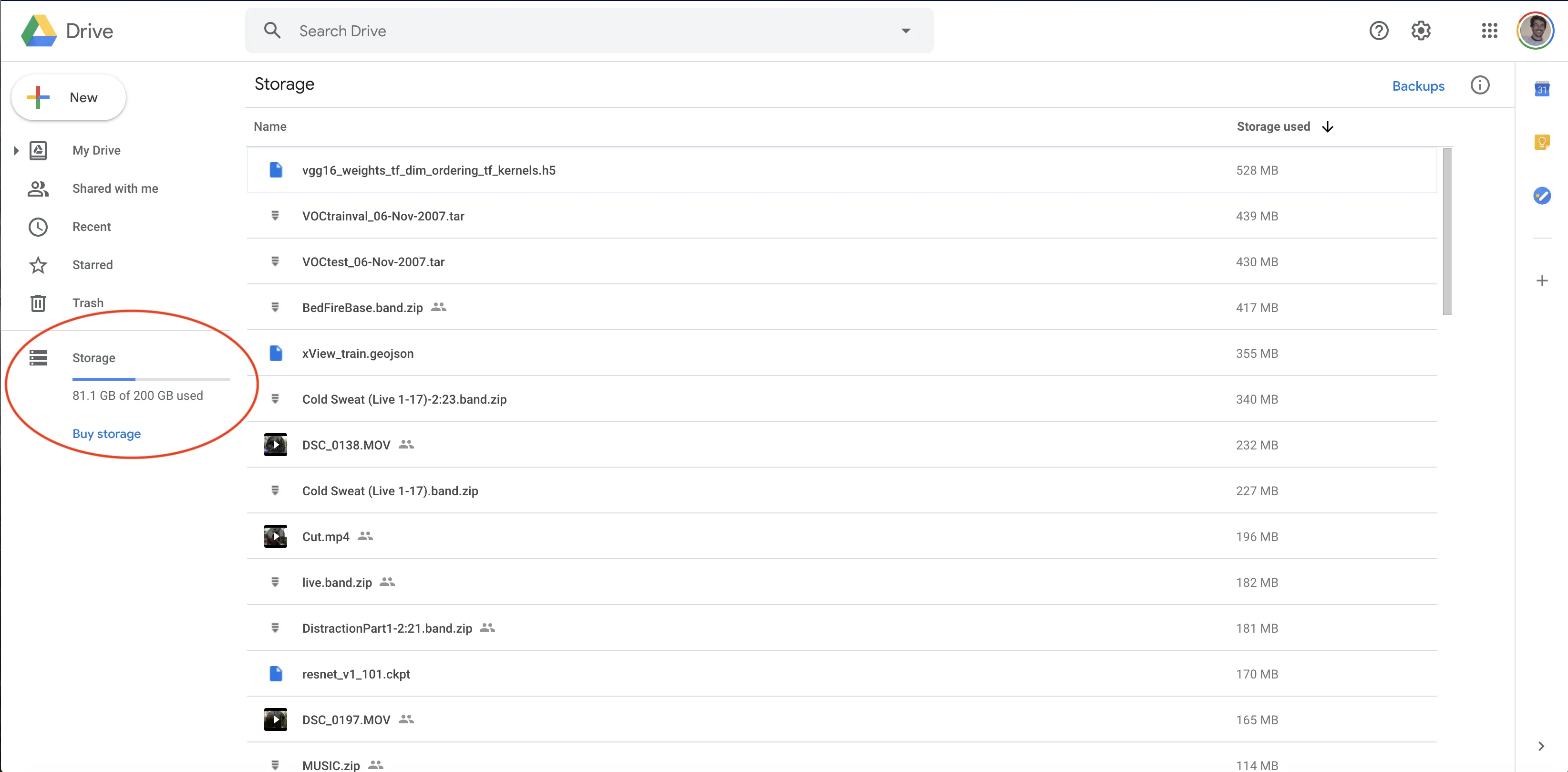
Task: Show details with the info icon
Action: pos(1480,85)
